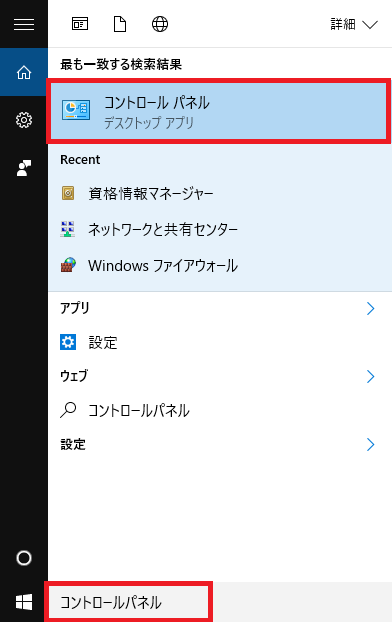Search web for コントロールパネル suggestion
This screenshot has width=392, height=622.
(x=220, y=410)
